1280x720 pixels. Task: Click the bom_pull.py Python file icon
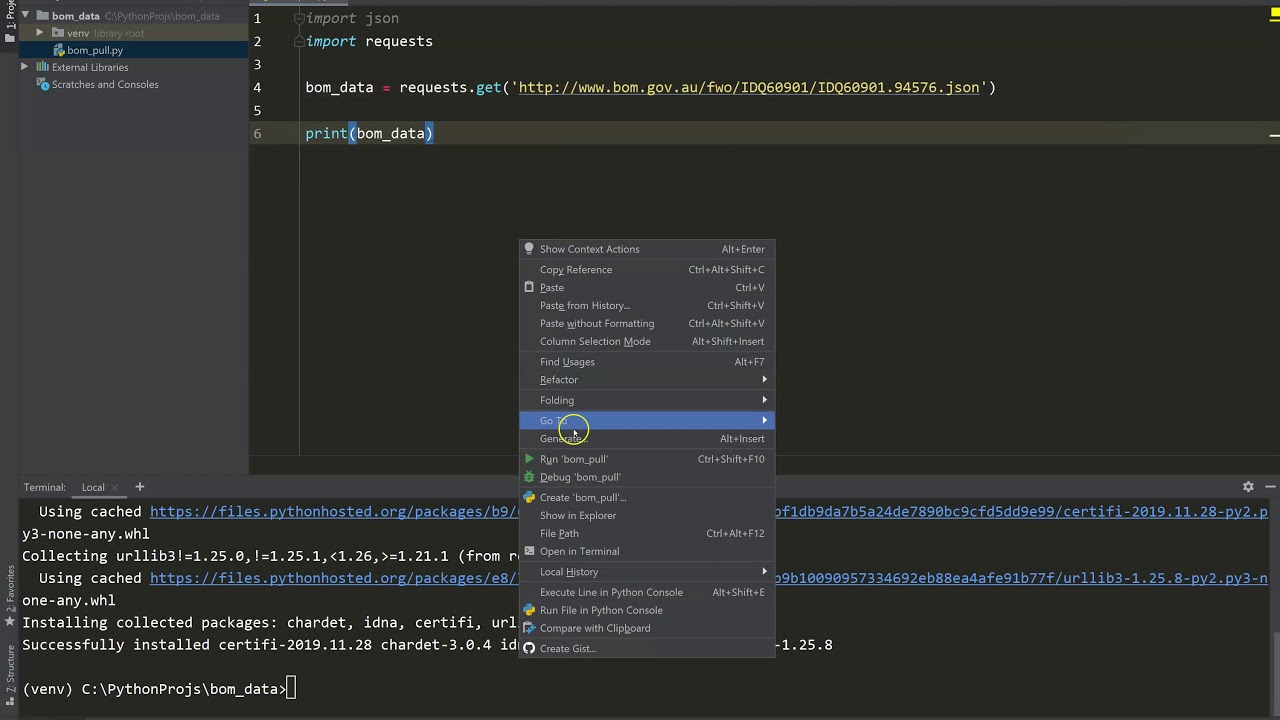tap(59, 50)
